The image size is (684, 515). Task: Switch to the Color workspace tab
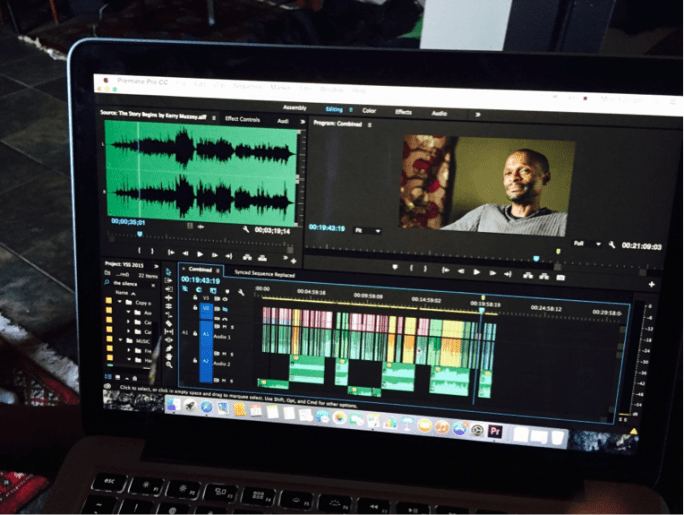[x=369, y=110]
